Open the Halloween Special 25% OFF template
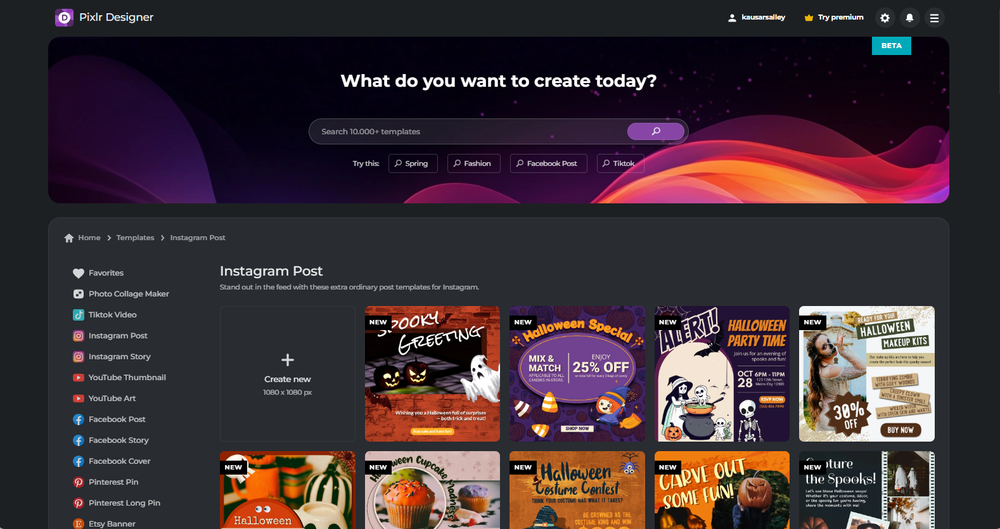1000x529 pixels. [x=577, y=374]
